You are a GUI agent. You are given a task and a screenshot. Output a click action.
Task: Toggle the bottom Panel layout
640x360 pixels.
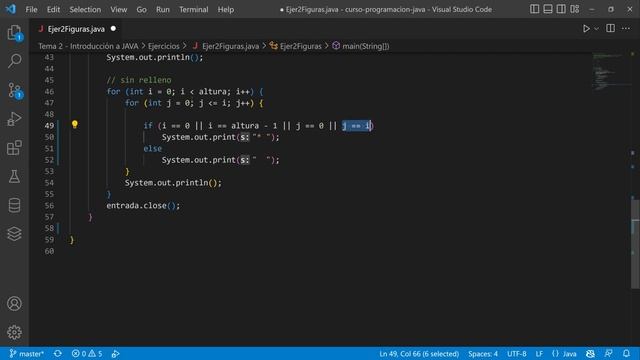tap(548, 9)
